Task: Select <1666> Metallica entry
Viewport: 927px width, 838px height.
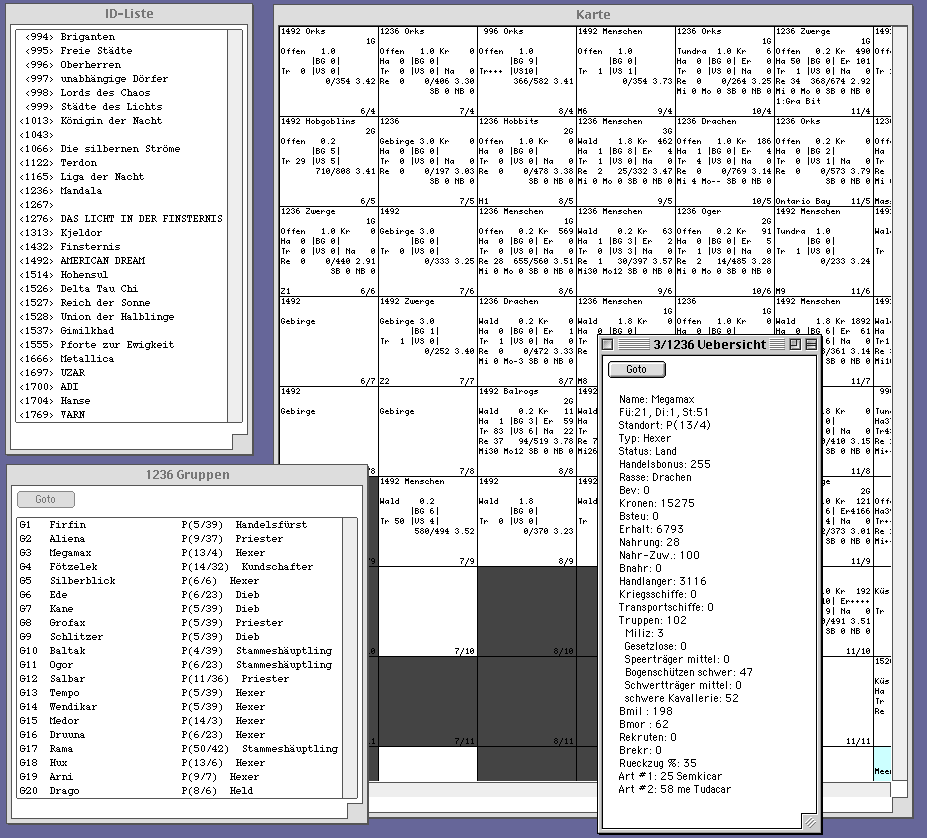Action: (x=121, y=359)
